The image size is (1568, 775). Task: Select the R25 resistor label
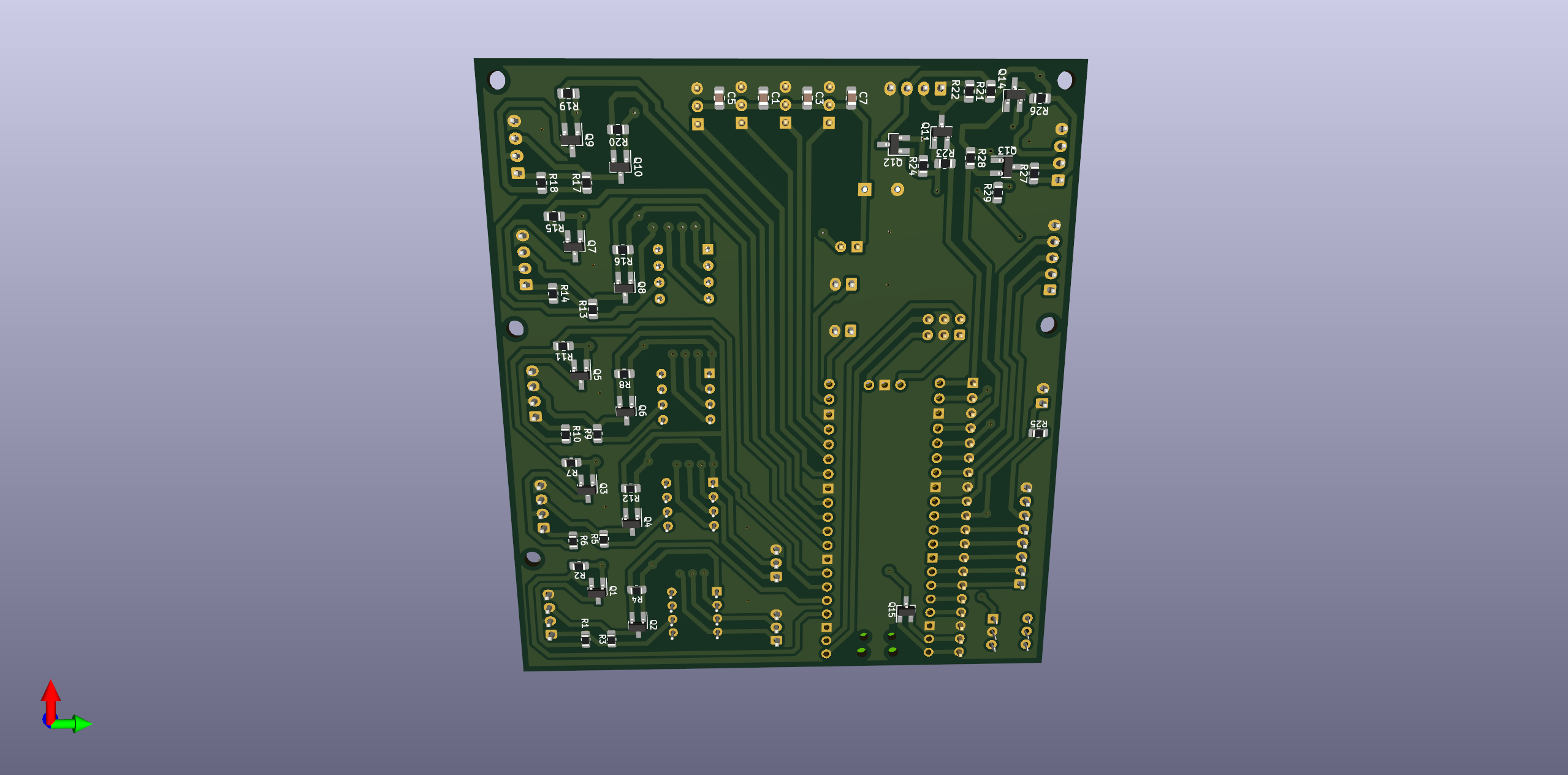[1038, 424]
